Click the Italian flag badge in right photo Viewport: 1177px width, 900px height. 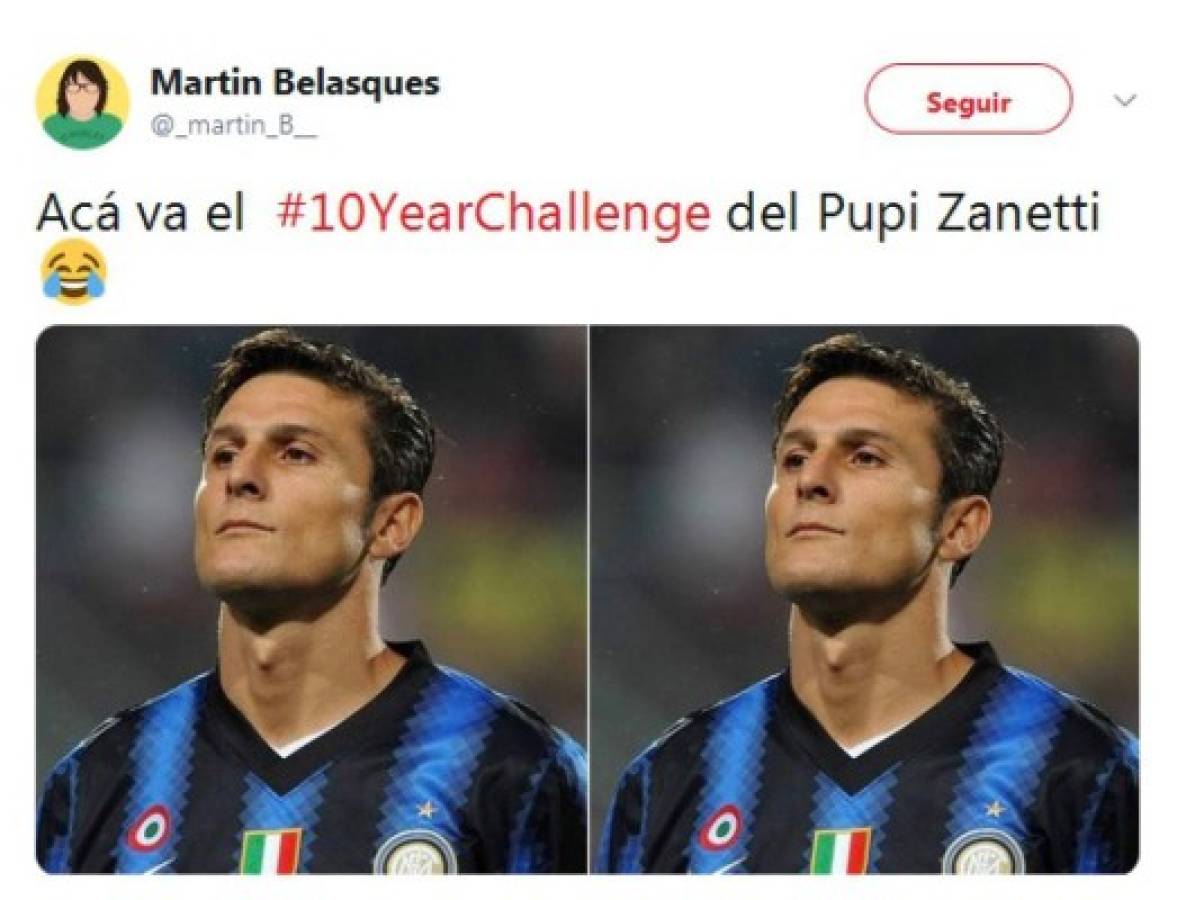pyautogui.click(x=840, y=849)
